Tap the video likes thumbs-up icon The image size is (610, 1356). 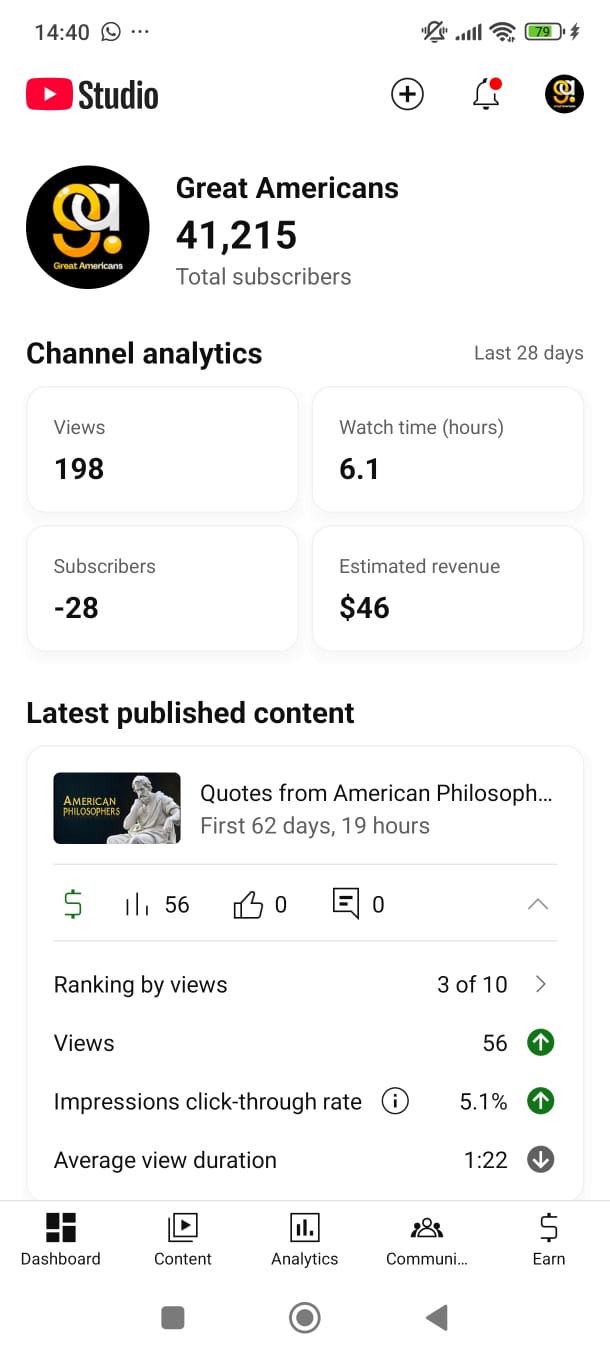(x=247, y=905)
